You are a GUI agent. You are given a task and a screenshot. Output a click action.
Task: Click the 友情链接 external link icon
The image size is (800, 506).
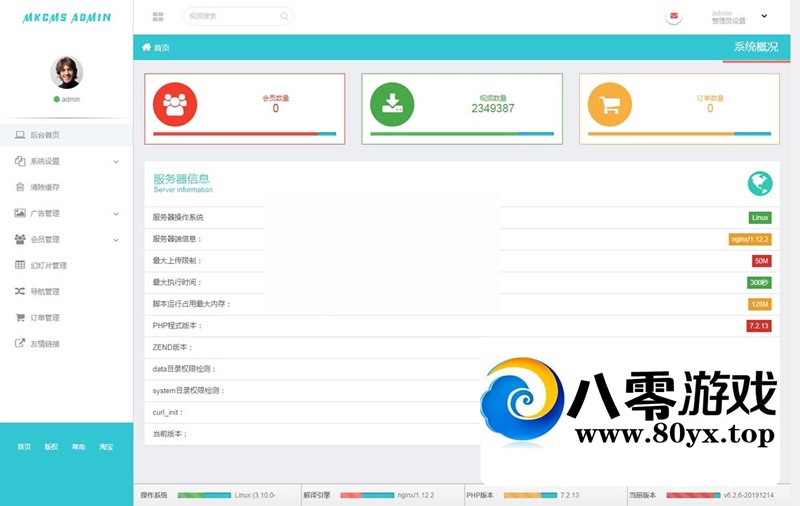point(20,343)
